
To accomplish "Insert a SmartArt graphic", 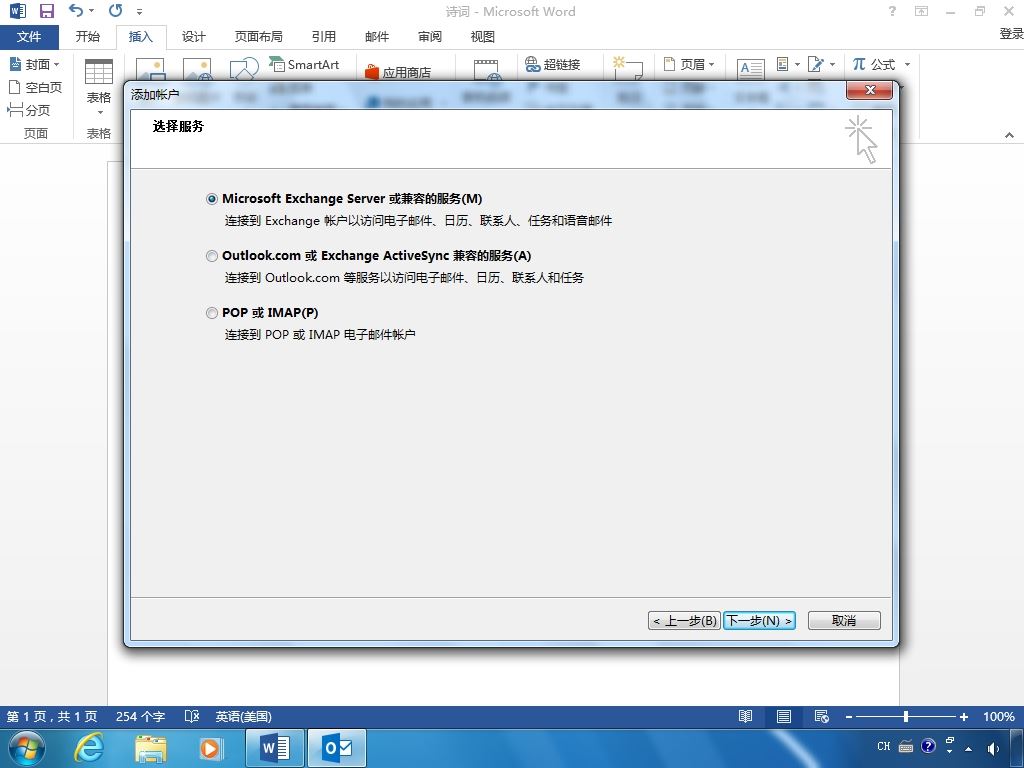I will tap(304, 64).
